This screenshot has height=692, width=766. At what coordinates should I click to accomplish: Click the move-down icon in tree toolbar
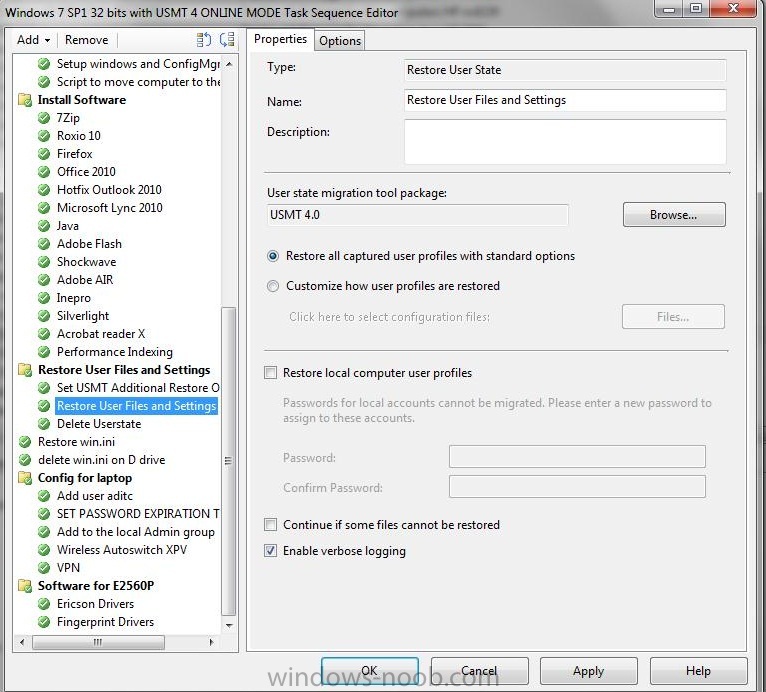tap(227, 40)
